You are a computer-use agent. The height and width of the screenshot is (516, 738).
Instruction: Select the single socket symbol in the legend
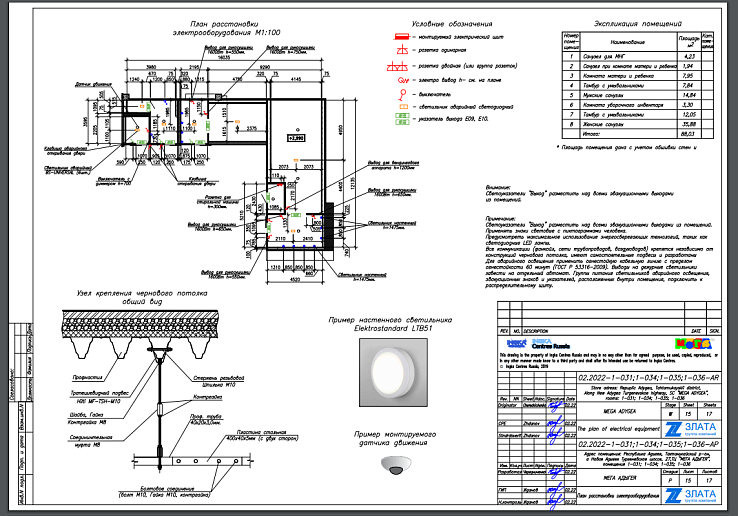[x=402, y=50]
